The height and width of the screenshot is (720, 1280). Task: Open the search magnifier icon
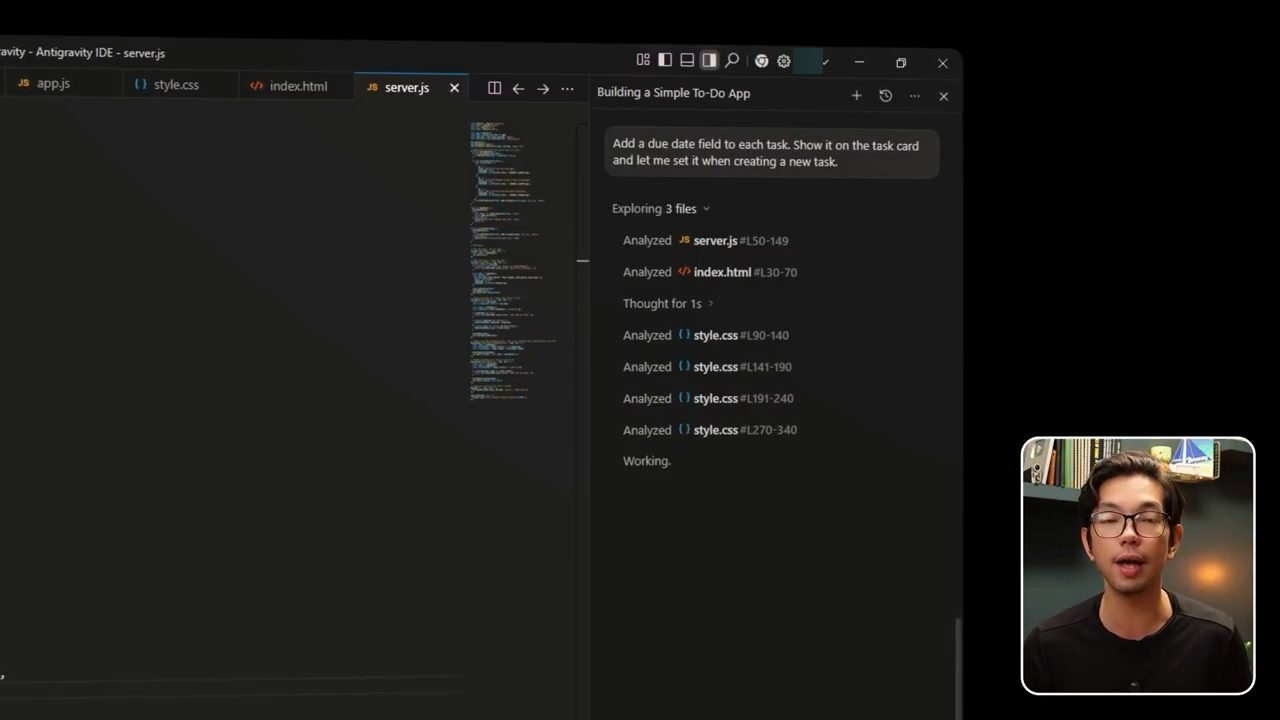(x=732, y=60)
